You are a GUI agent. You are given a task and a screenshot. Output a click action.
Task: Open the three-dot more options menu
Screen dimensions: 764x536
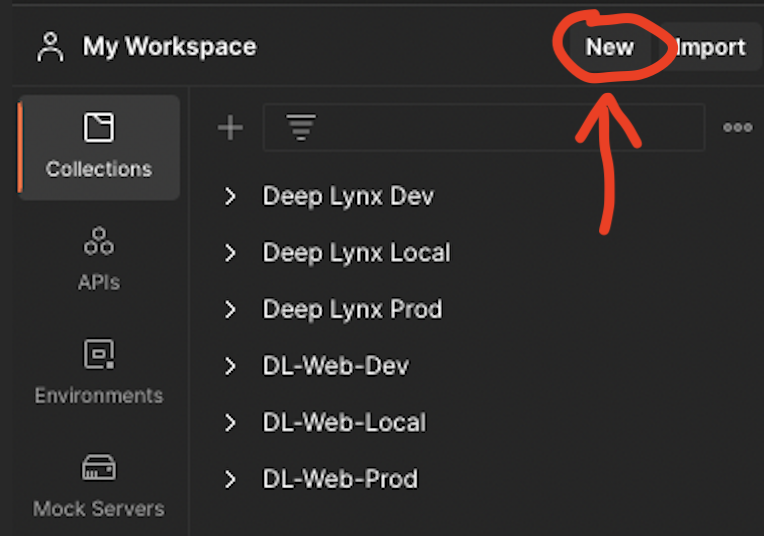point(737,127)
